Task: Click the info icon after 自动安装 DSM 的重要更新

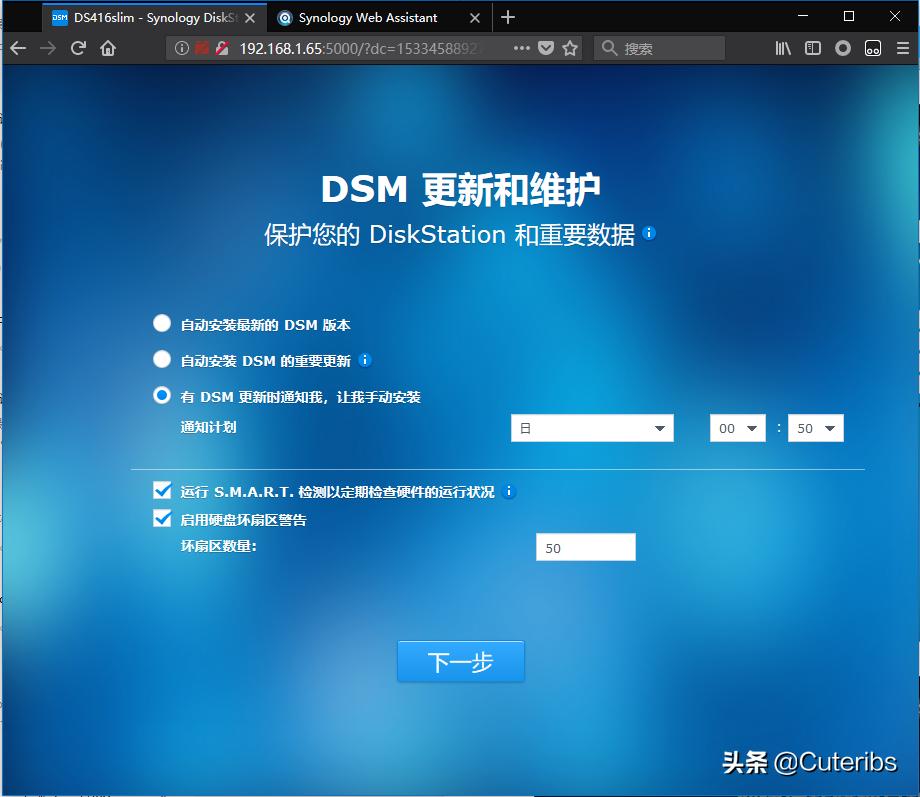Action: click(365, 360)
